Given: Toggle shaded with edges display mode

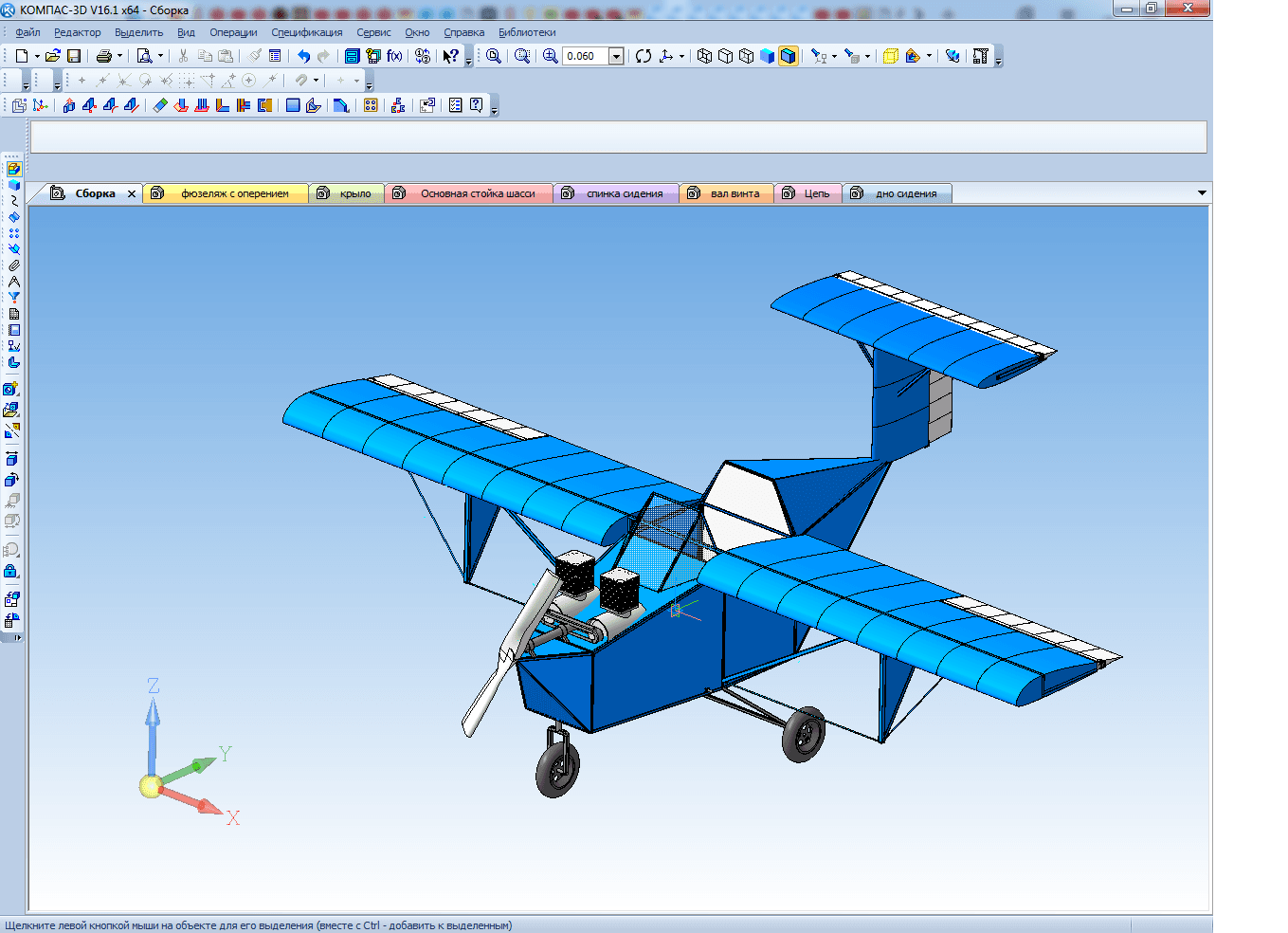Looking at the screenshot, I should point(788,56).
